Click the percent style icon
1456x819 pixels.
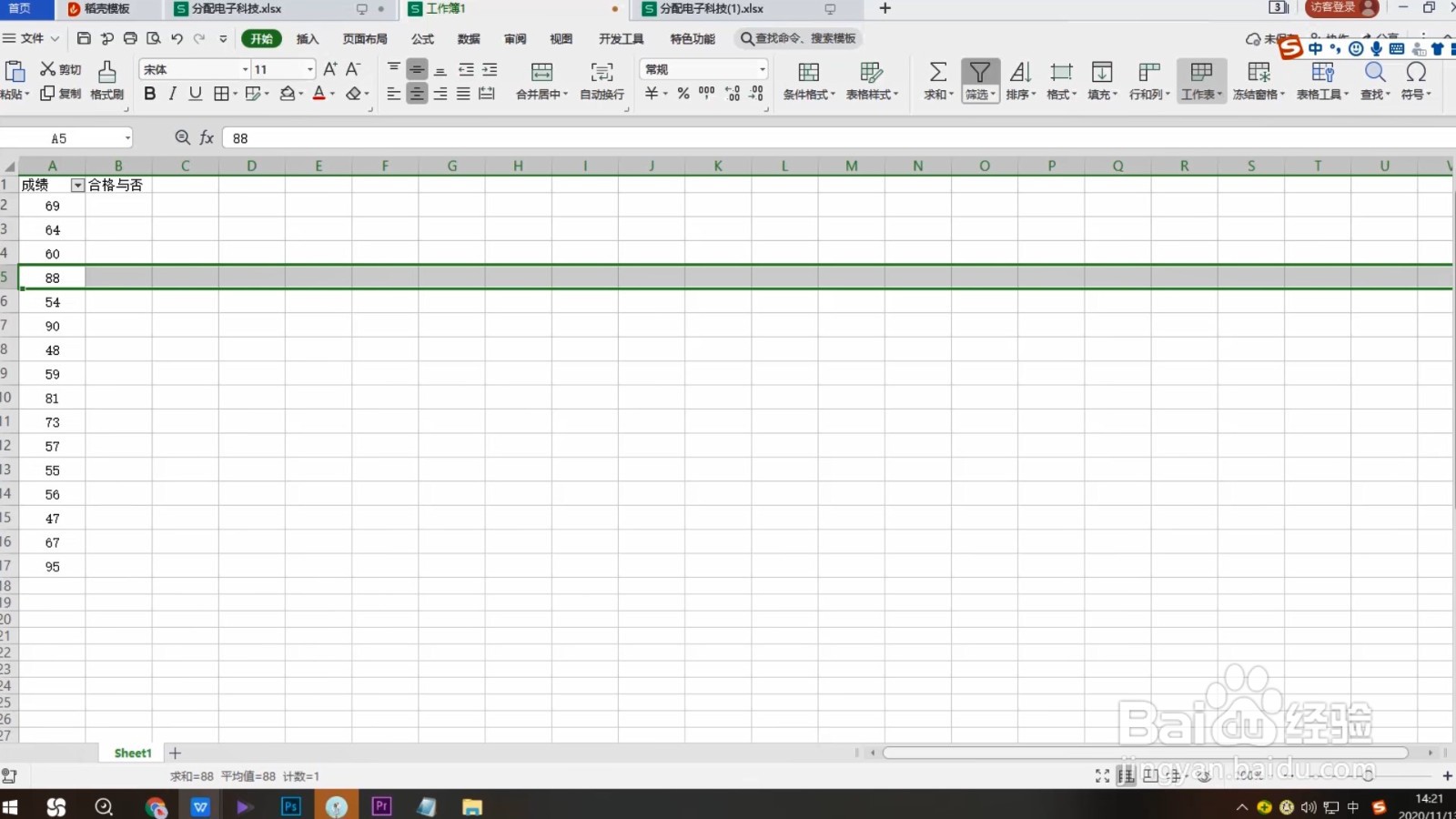[682, 93]
